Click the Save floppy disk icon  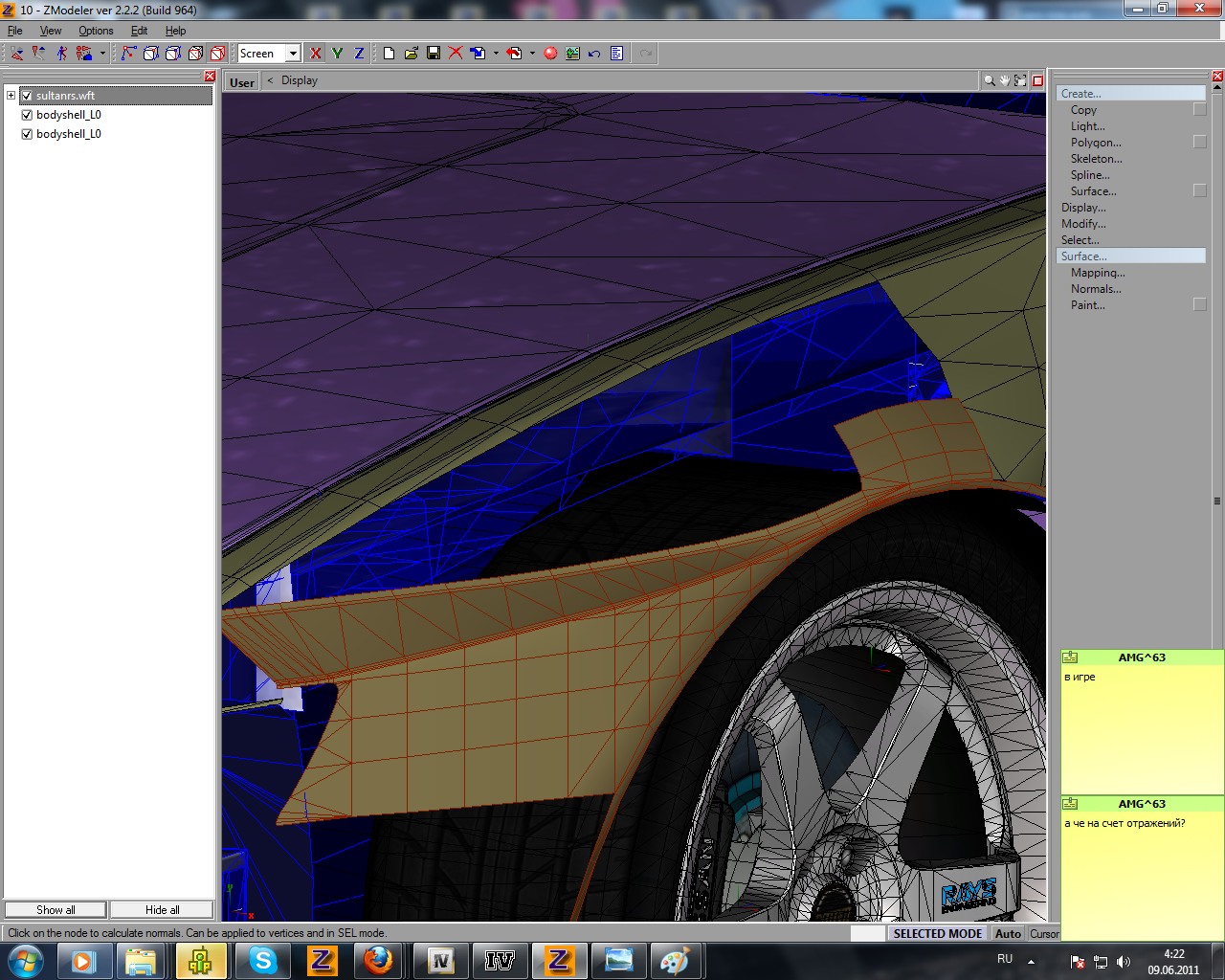pyautogui.click(x=434, y=54)
